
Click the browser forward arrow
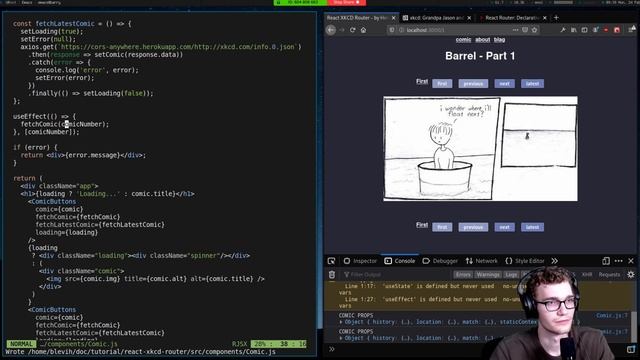[342, 30]
